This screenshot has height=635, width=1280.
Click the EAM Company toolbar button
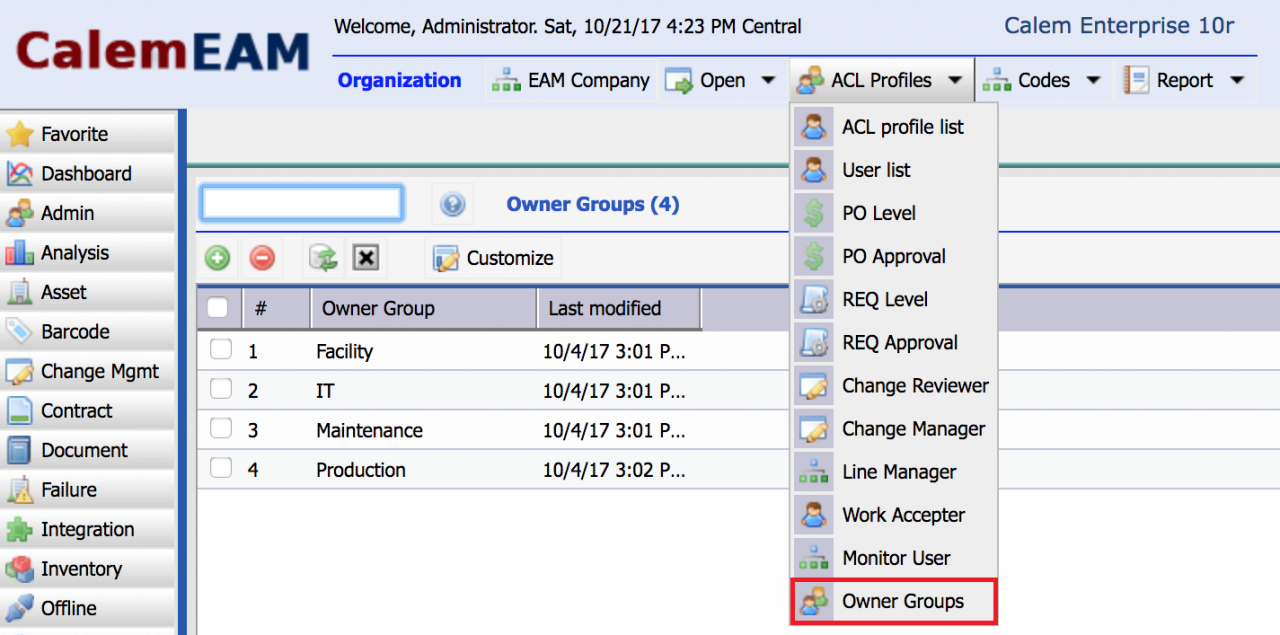[x=571, y=81]
